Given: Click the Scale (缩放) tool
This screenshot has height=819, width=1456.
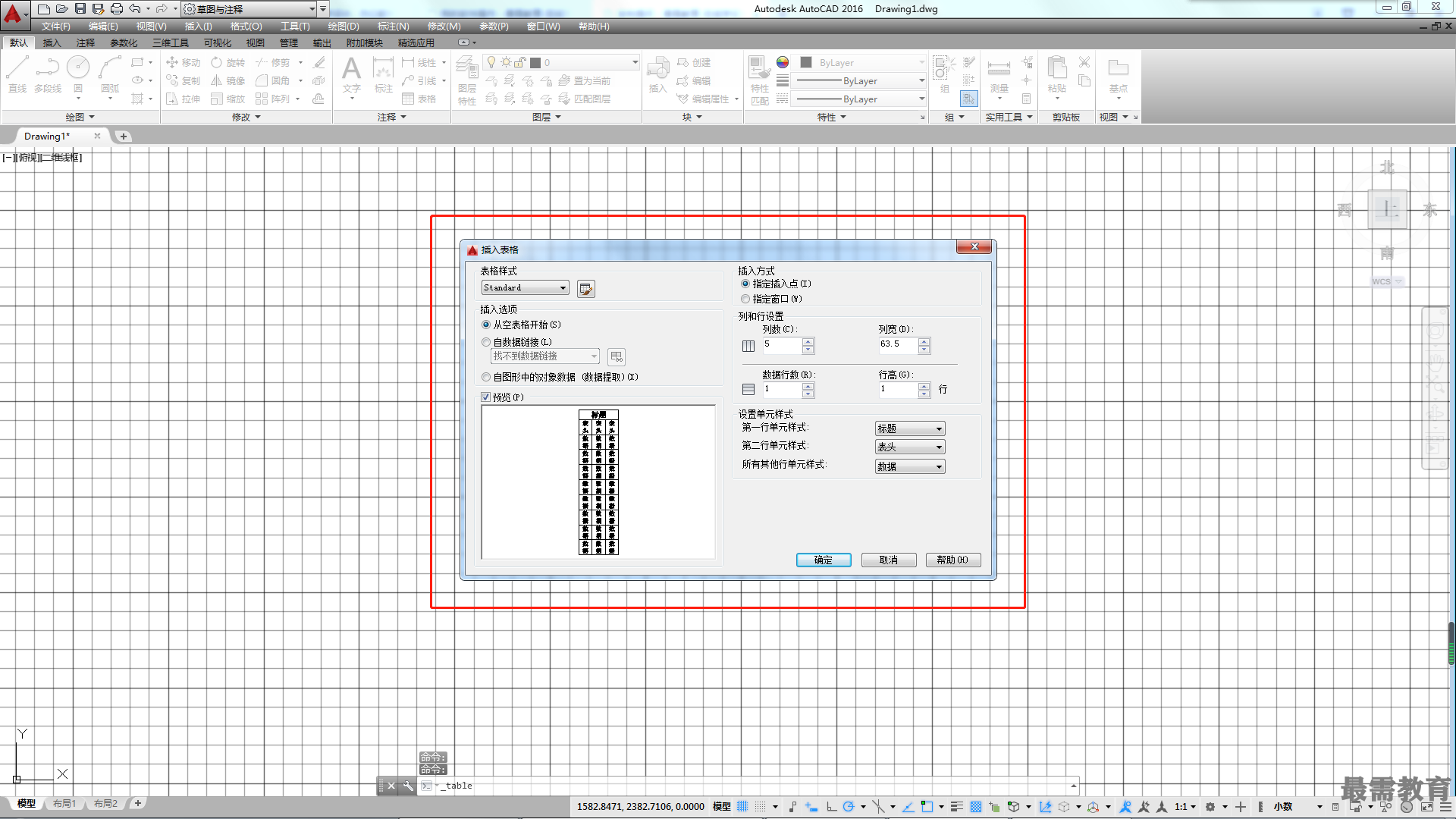Looking at the screenshot, I should coord(228,99).
